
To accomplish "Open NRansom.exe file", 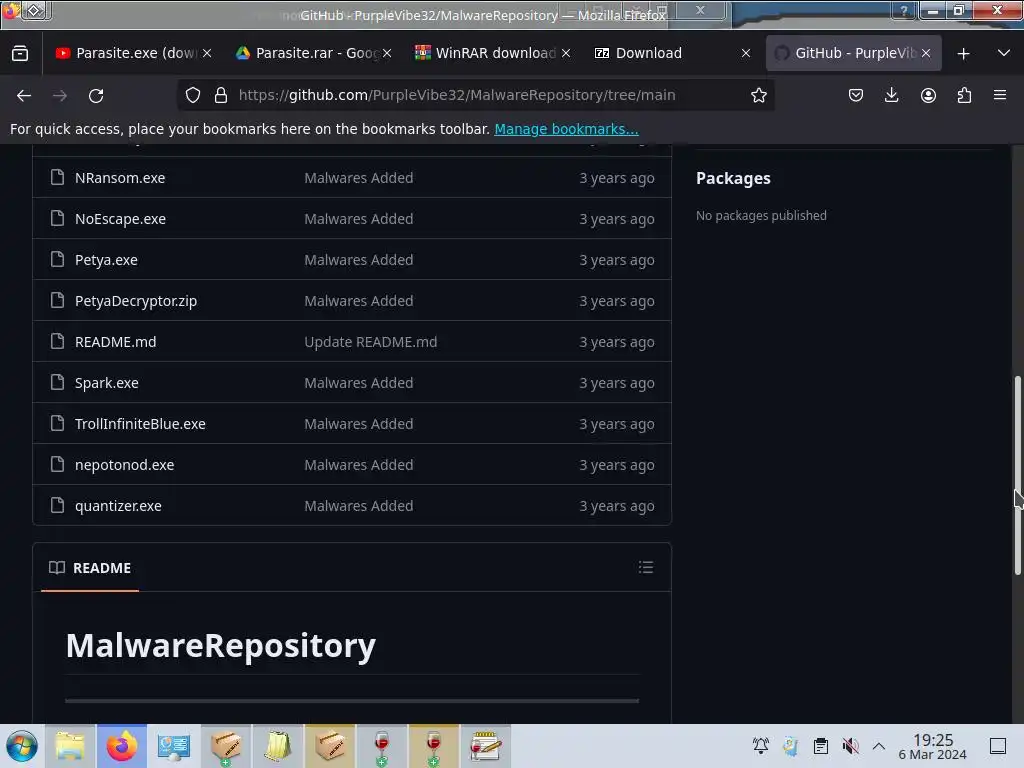I will click(x=120, y=178).
